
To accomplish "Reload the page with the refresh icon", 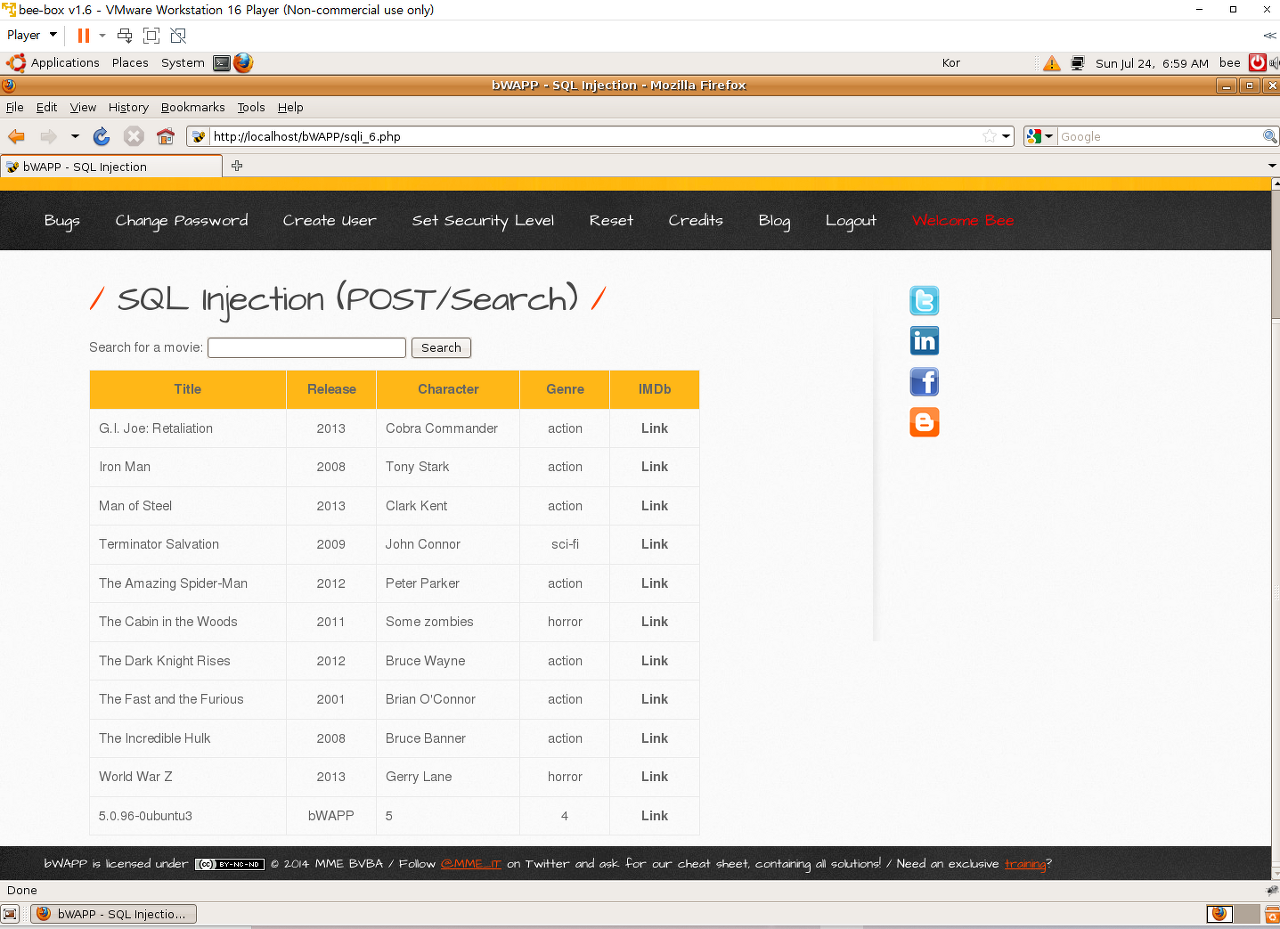I will (101, 137).
